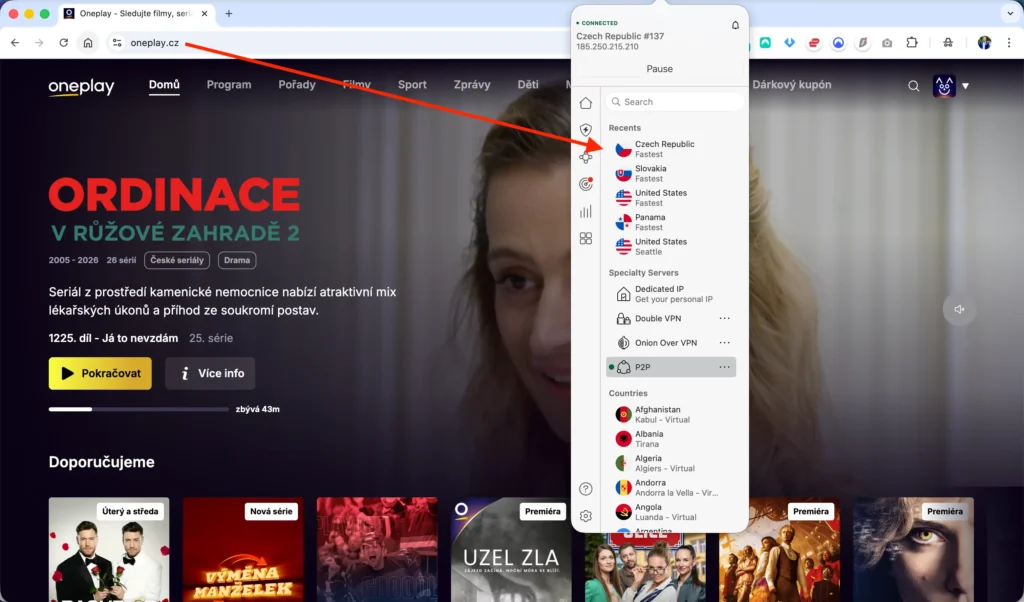This screenshot has height=602, width=1024.
Task: Pause the VPN connection
Action: point(660,68)
